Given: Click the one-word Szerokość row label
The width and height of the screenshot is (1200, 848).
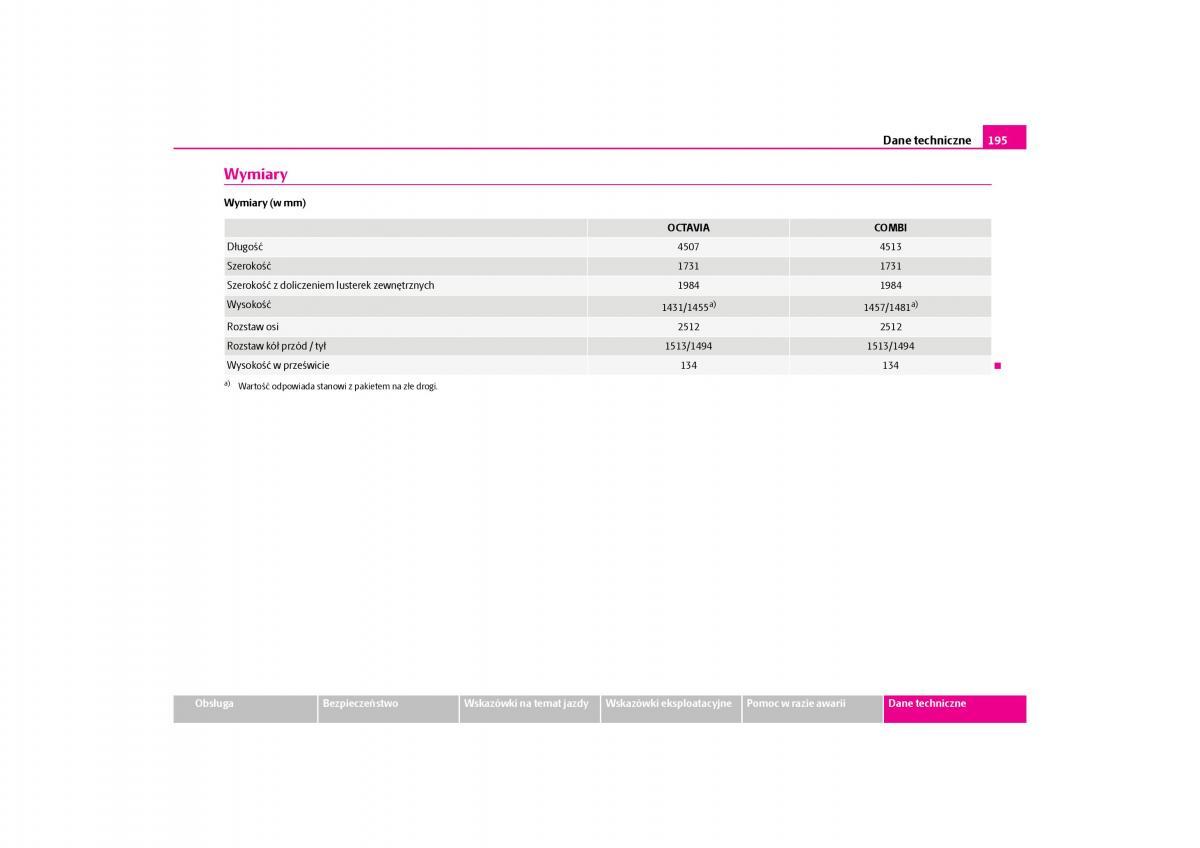Looking at the screenshot, I should coord(249,266).
